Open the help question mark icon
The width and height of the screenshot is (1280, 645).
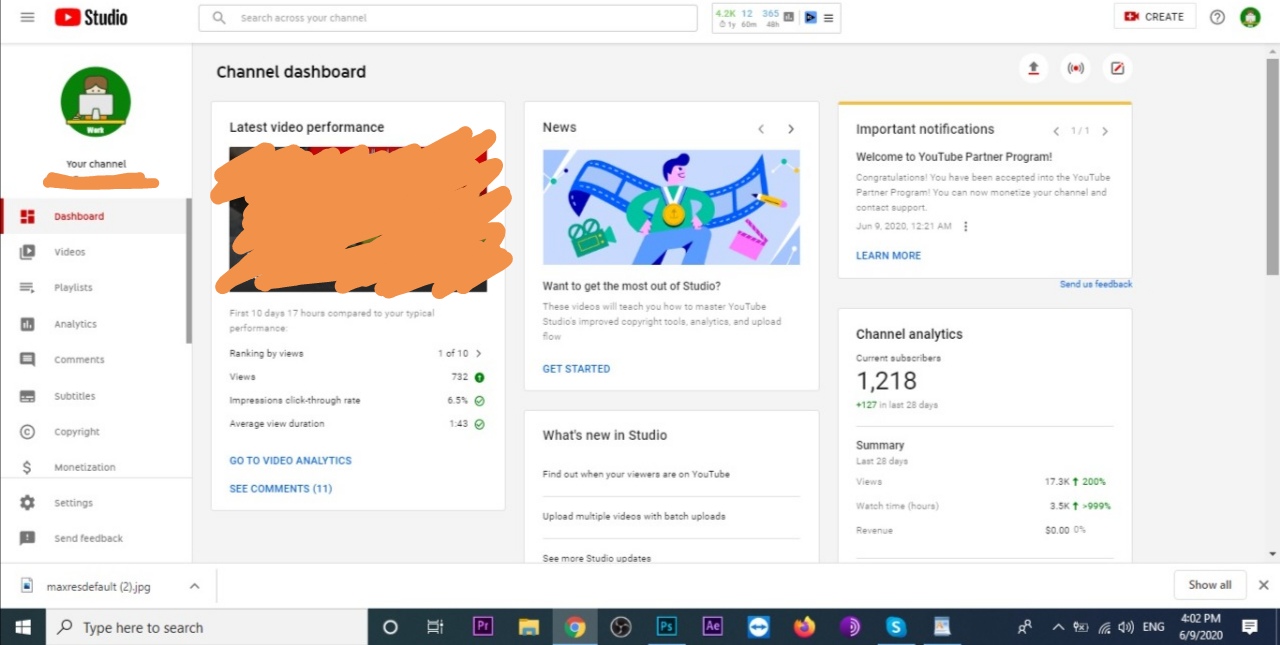pos(1217,17)
